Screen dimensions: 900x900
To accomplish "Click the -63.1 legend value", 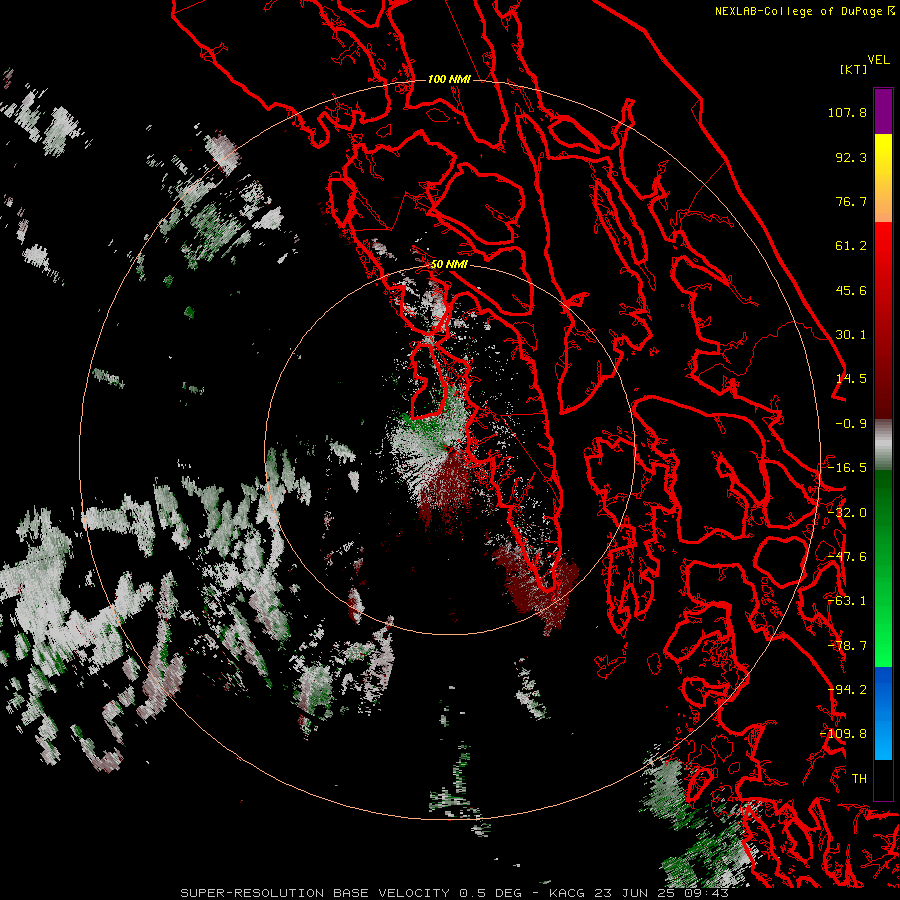I will 847,601.
